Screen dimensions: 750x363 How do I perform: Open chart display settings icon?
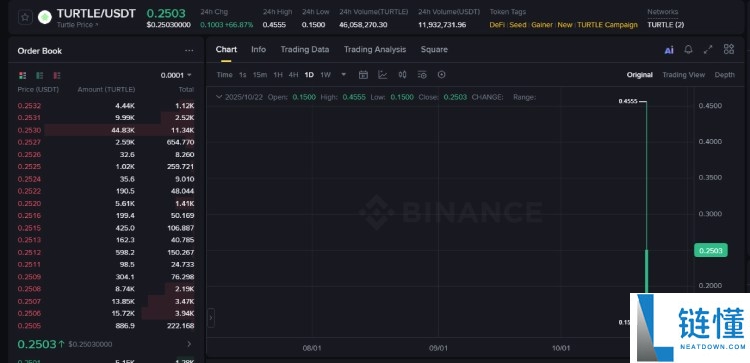tap(422, 75)
